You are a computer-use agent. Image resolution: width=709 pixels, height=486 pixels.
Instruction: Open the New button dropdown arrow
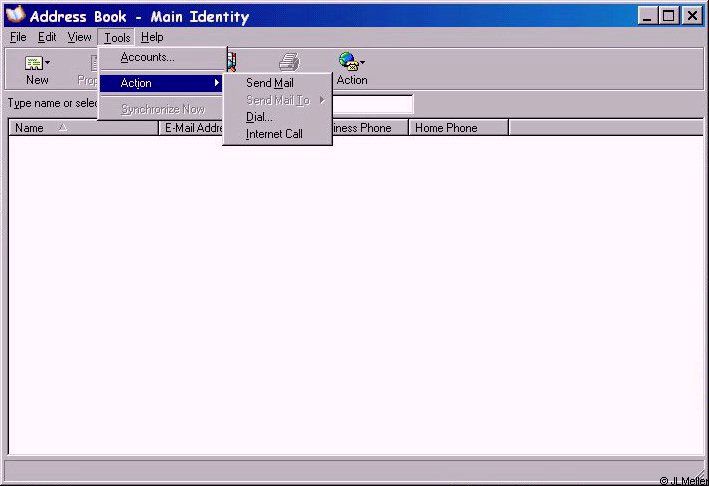click(x=47, y=62)
